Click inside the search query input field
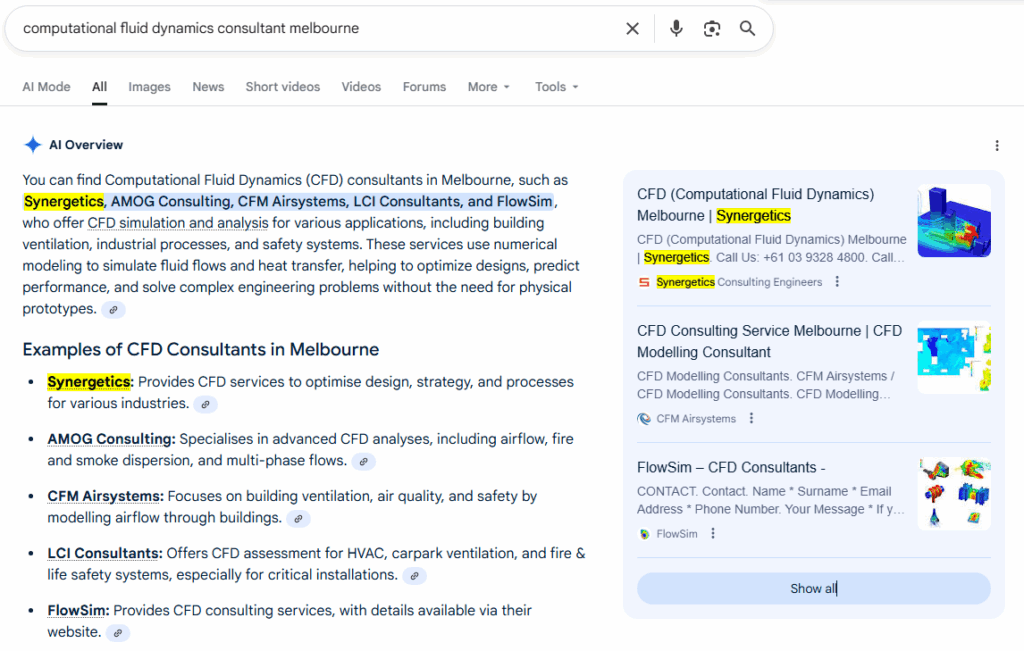The width and height of the screenshot is (1024, 651). coord(300,28)
